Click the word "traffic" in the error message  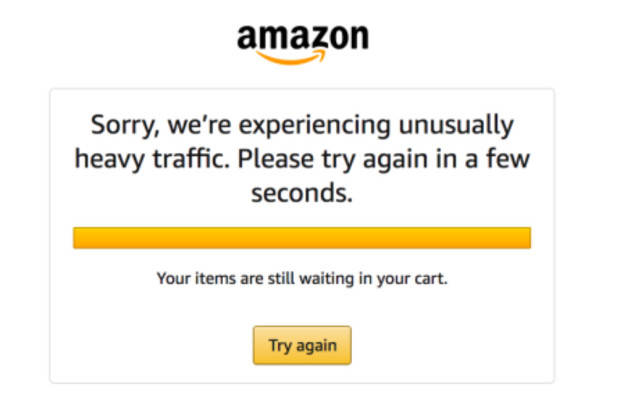[x=170, y=159]
